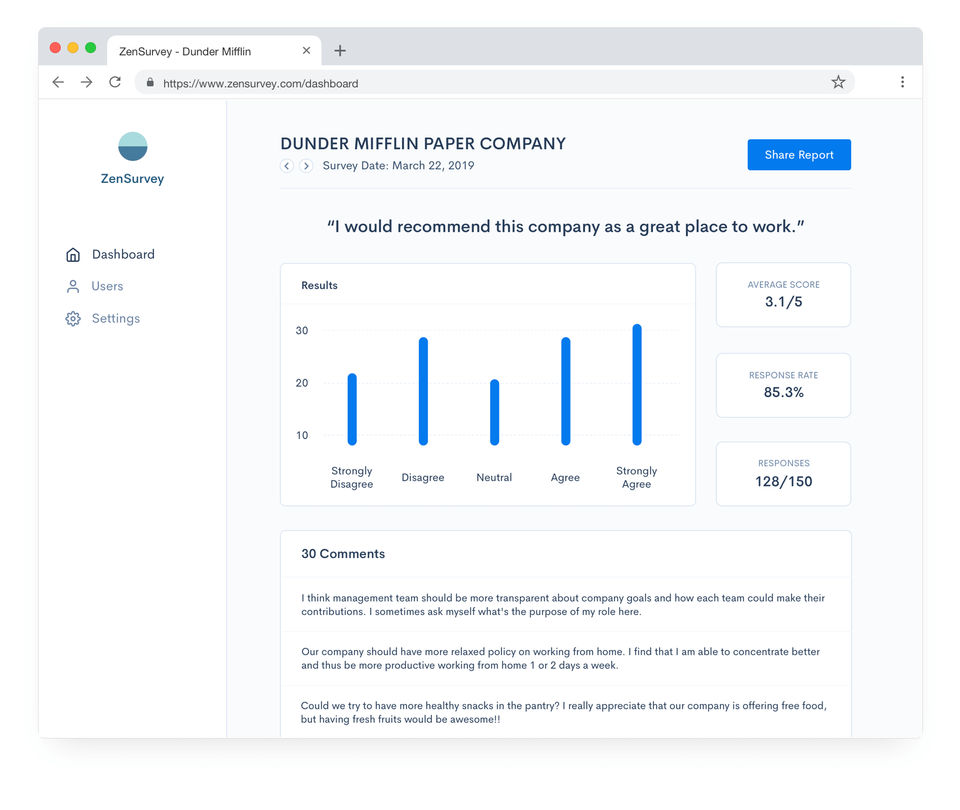
Task: Click the Dashboard home icon
Action: (73, 255)
